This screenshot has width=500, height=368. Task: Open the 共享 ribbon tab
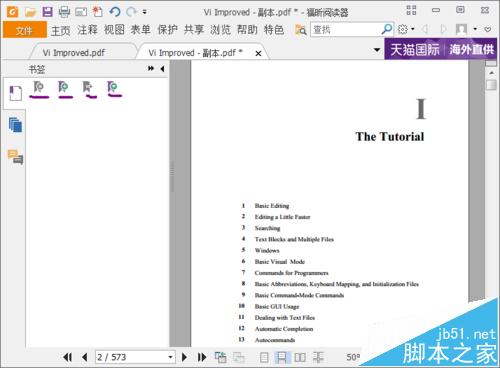pos(194,30)
